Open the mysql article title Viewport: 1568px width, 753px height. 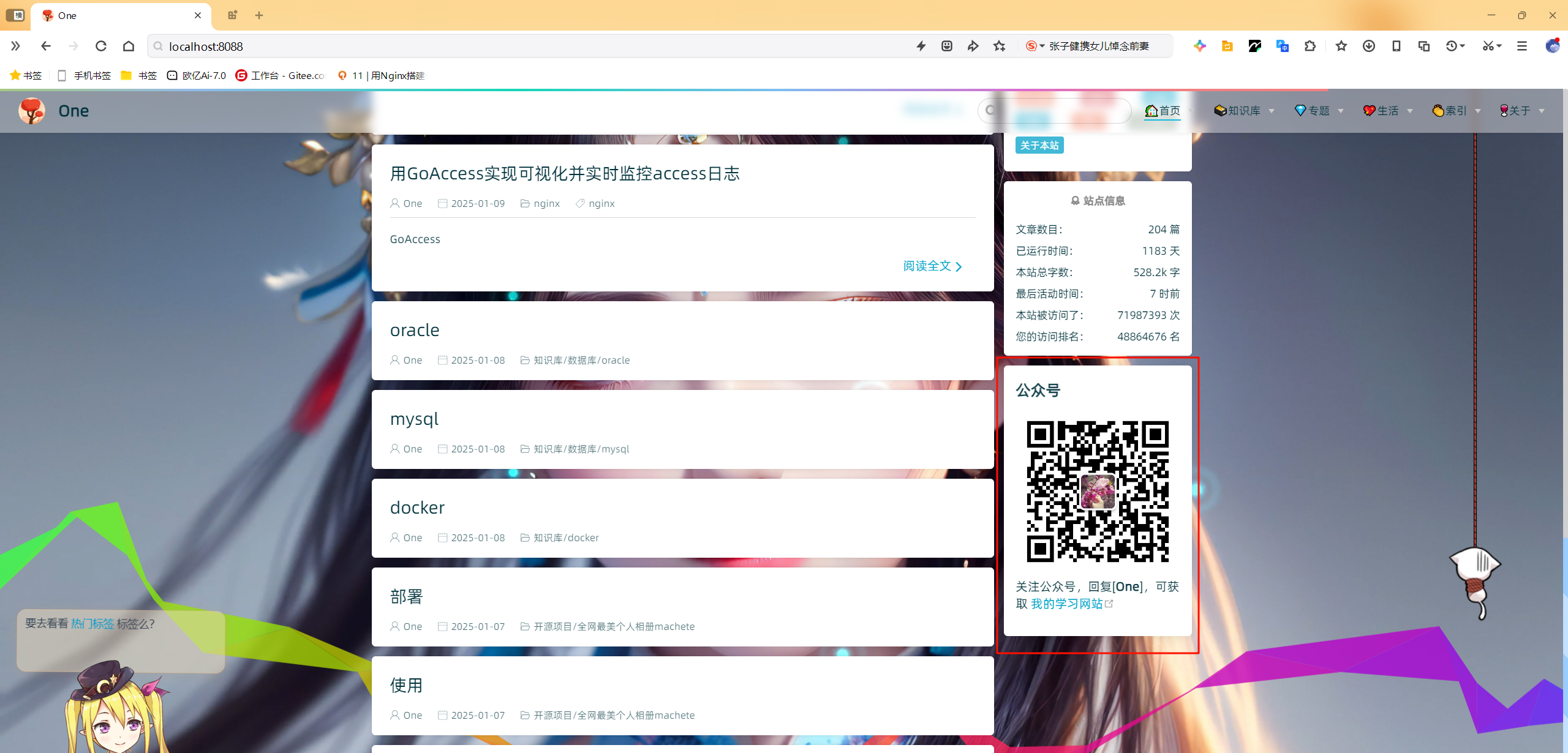(415, 419)
